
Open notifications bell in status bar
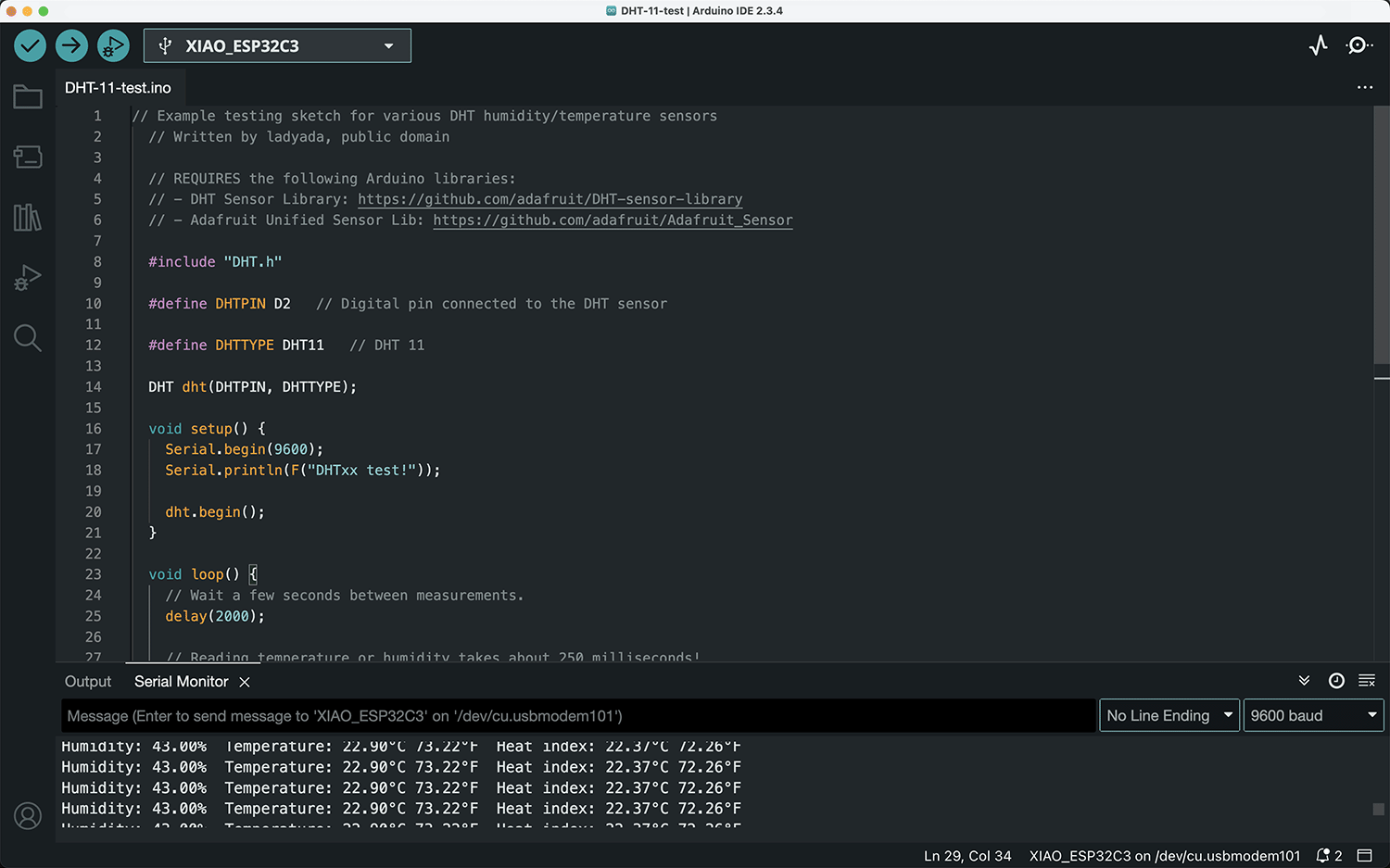(1329, 856)
